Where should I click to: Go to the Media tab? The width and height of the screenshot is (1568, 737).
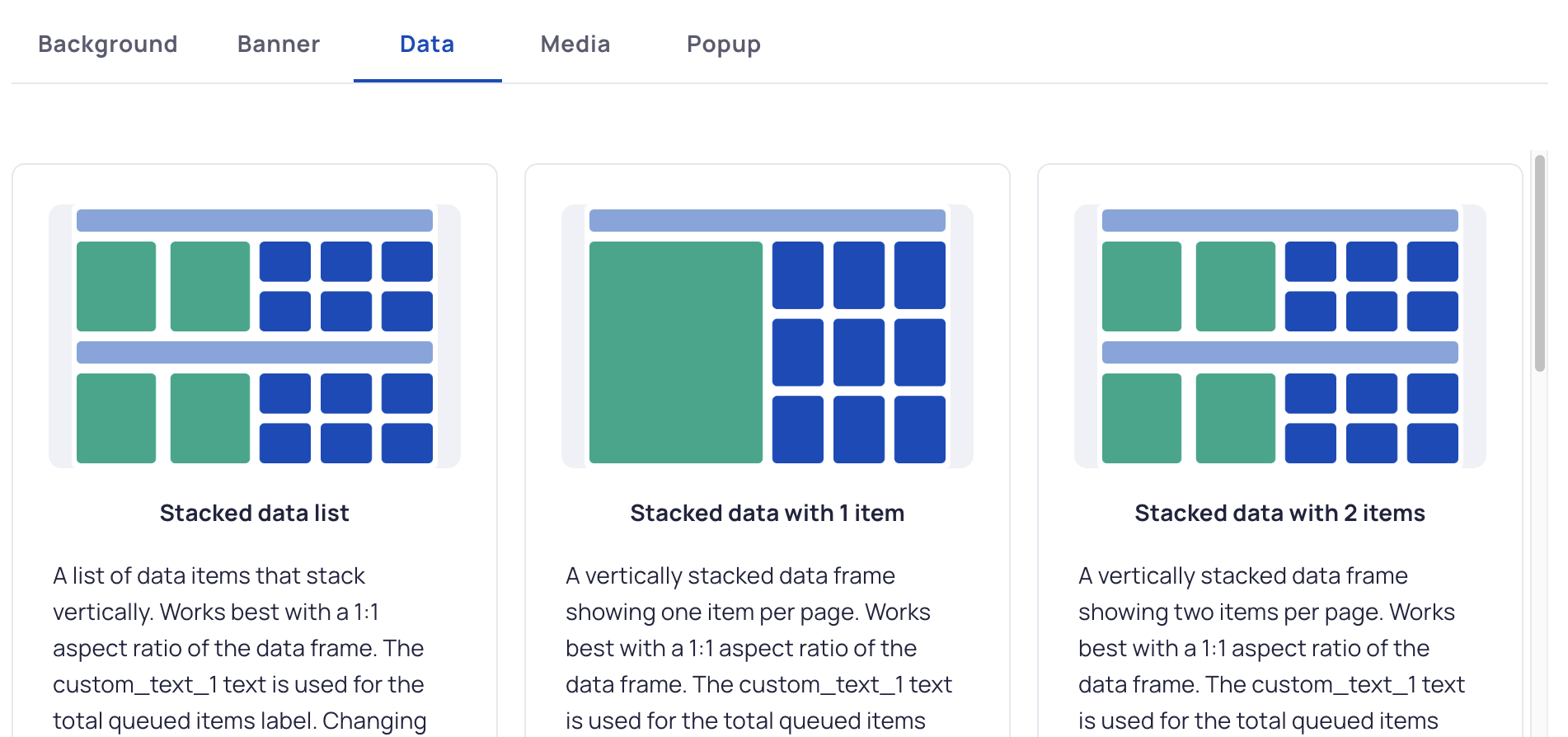click(x=575, y=44)
